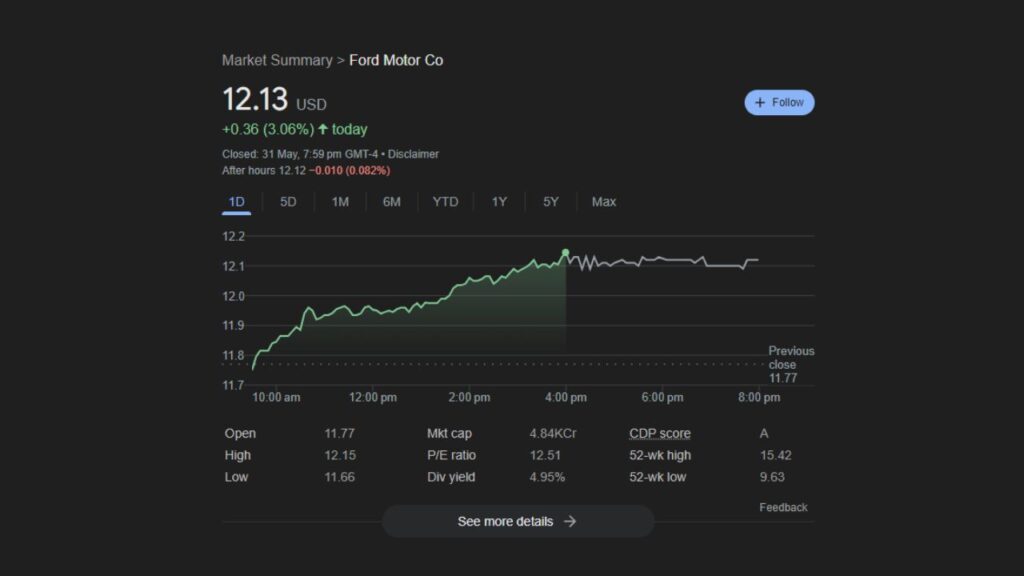Click the Mkt cap value 4.84KCr
The width and height of the screenshot is (1024, 576).
tap(553, 434)
